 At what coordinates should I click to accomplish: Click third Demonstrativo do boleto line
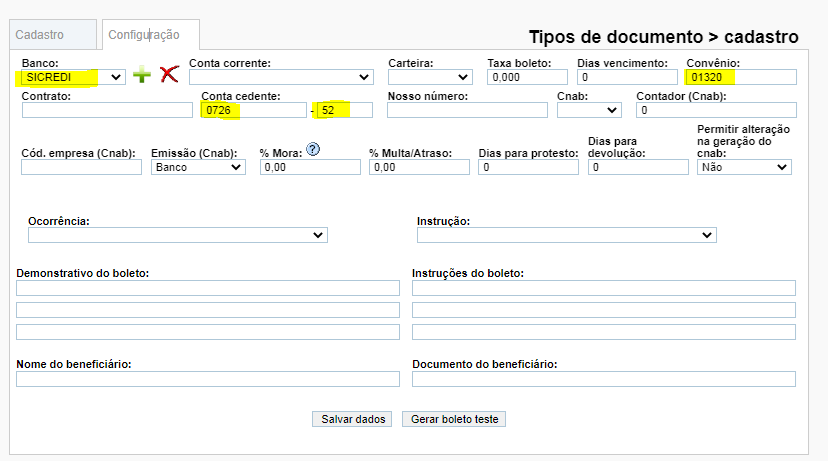[x=208, y=332]
